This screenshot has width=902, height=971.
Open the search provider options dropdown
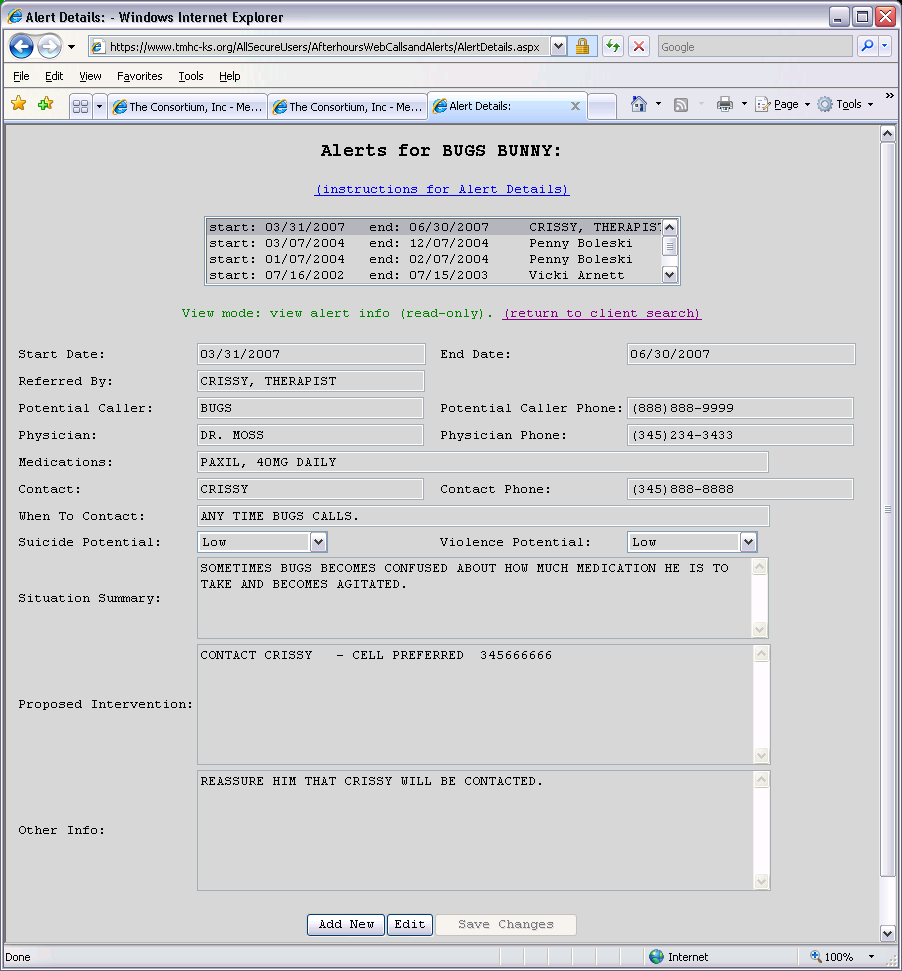(x=885, y=46)
